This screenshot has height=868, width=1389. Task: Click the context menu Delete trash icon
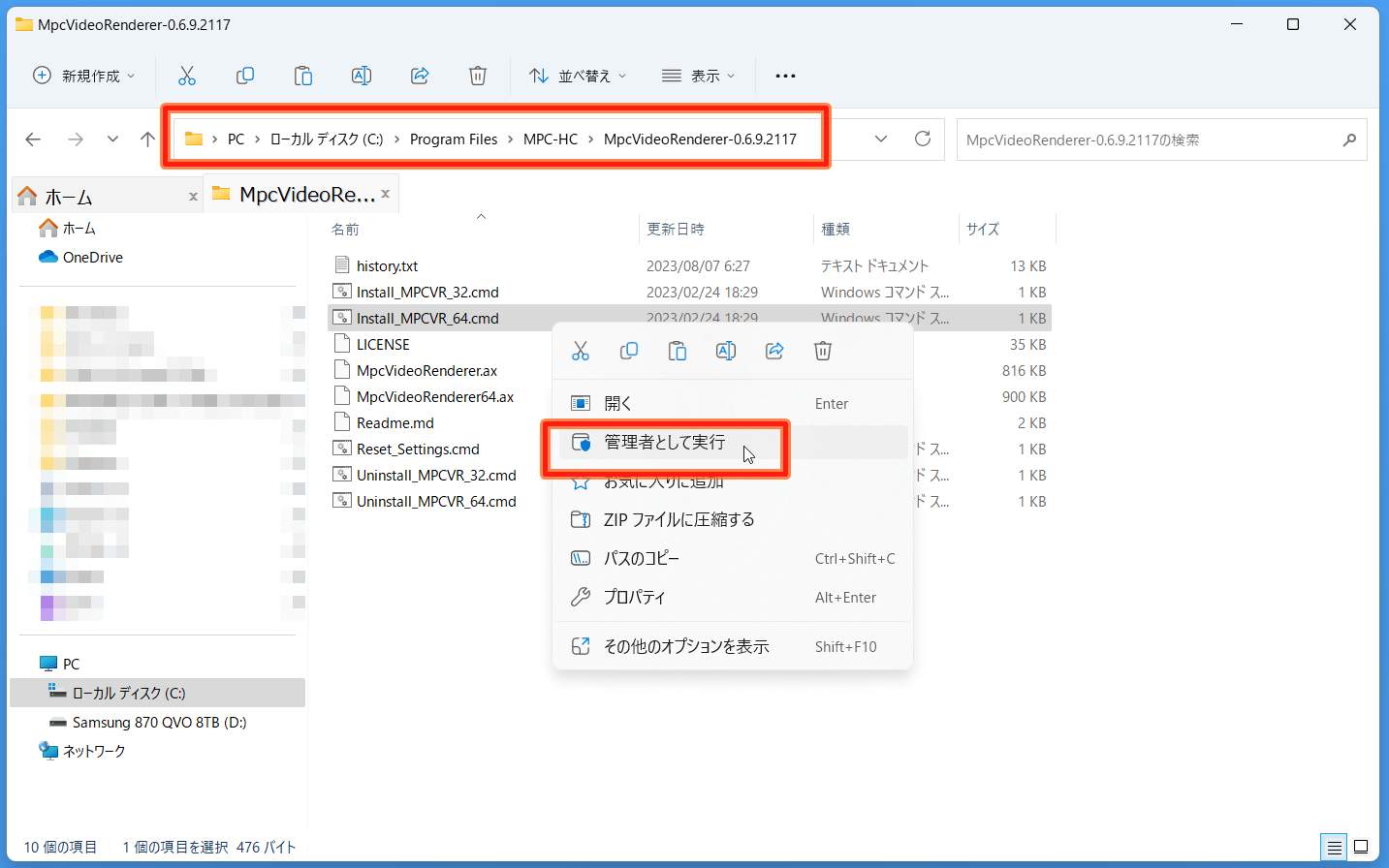[823, 351]
